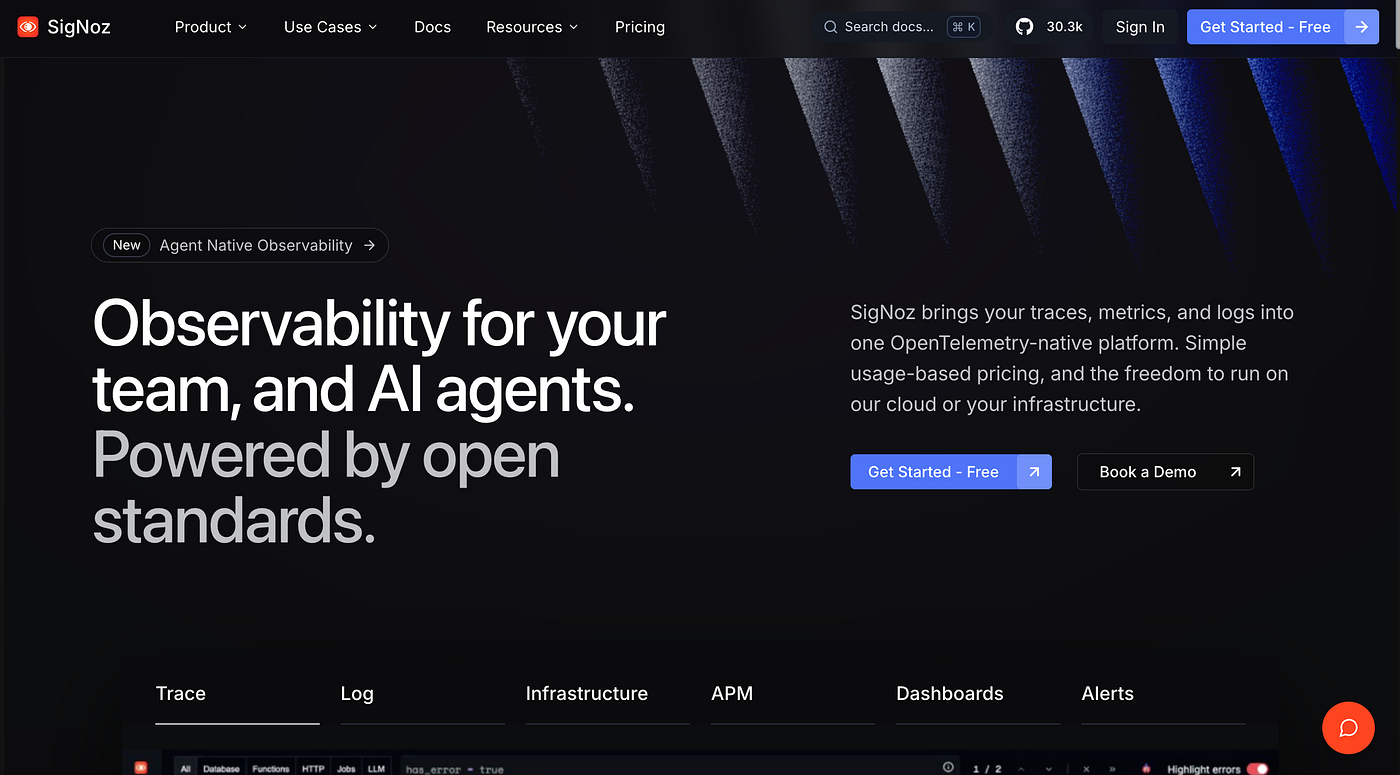Switch to the Log tab
This screenshot has height=775, width=1400.
422,694
